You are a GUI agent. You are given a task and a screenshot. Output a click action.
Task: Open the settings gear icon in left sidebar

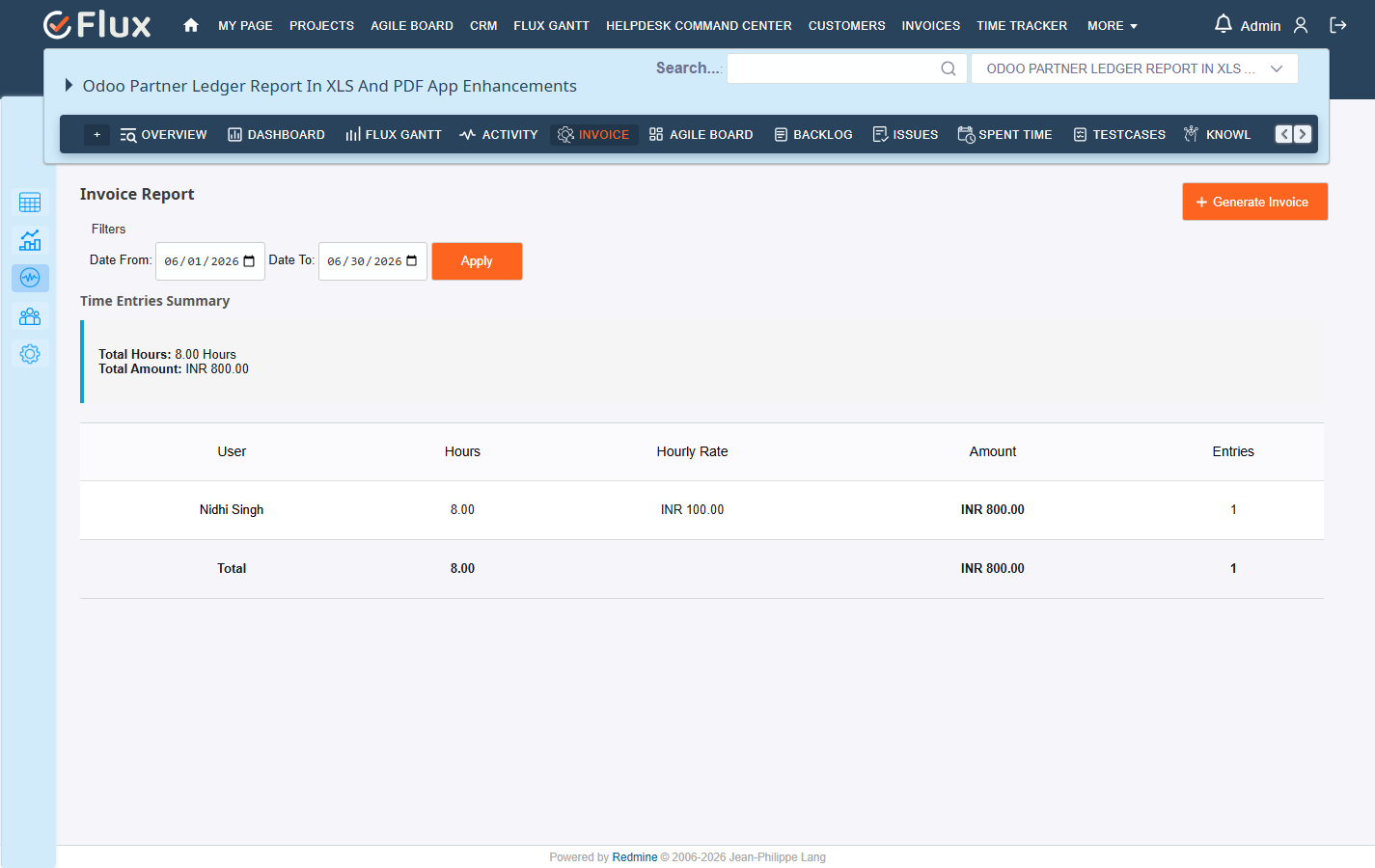(30, 354)
